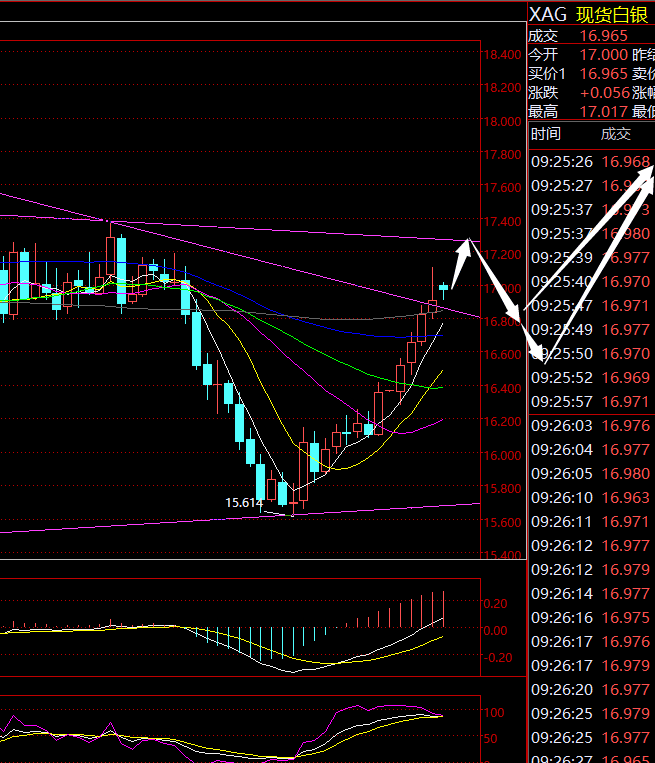Select the 09:26:25 tick priced 16.979

coord(591,713)
